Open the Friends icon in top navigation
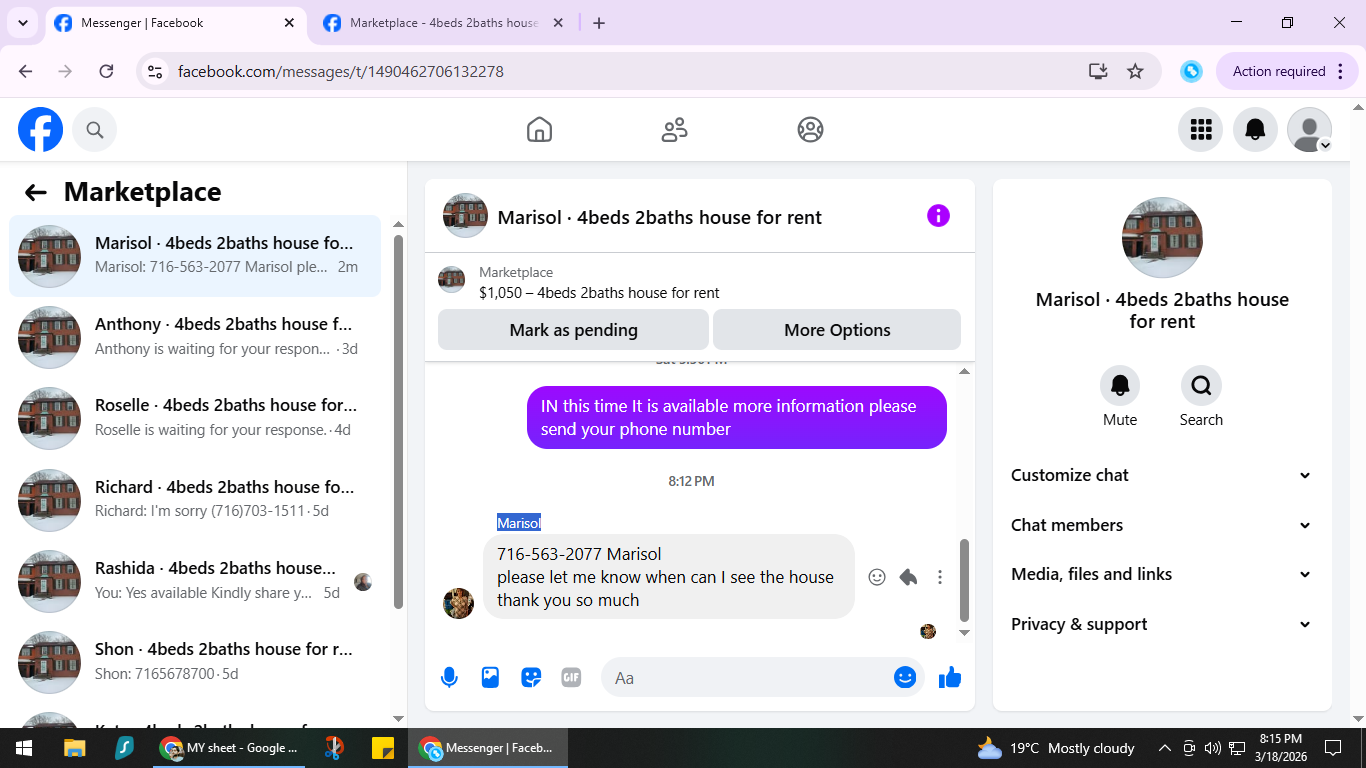1366x768 pixels. point(675,130)
